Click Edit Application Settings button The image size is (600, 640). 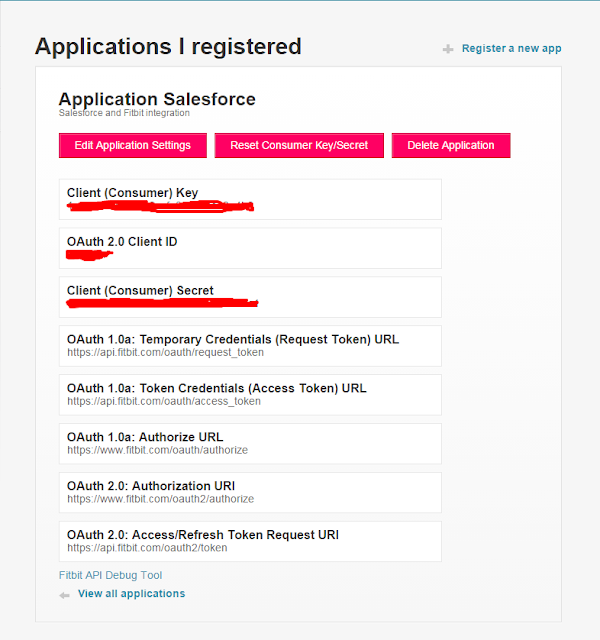click(133, 145)
